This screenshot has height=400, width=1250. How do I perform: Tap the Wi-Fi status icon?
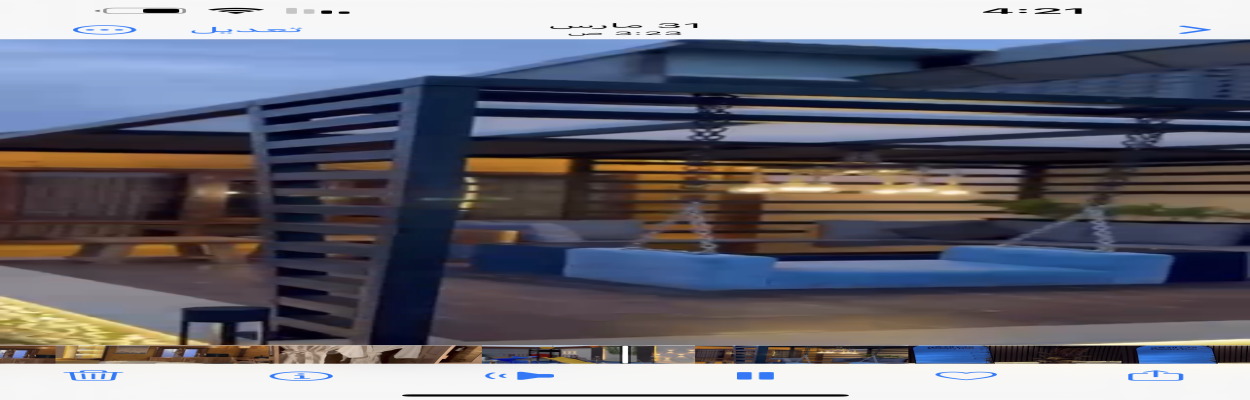[236, 11]
